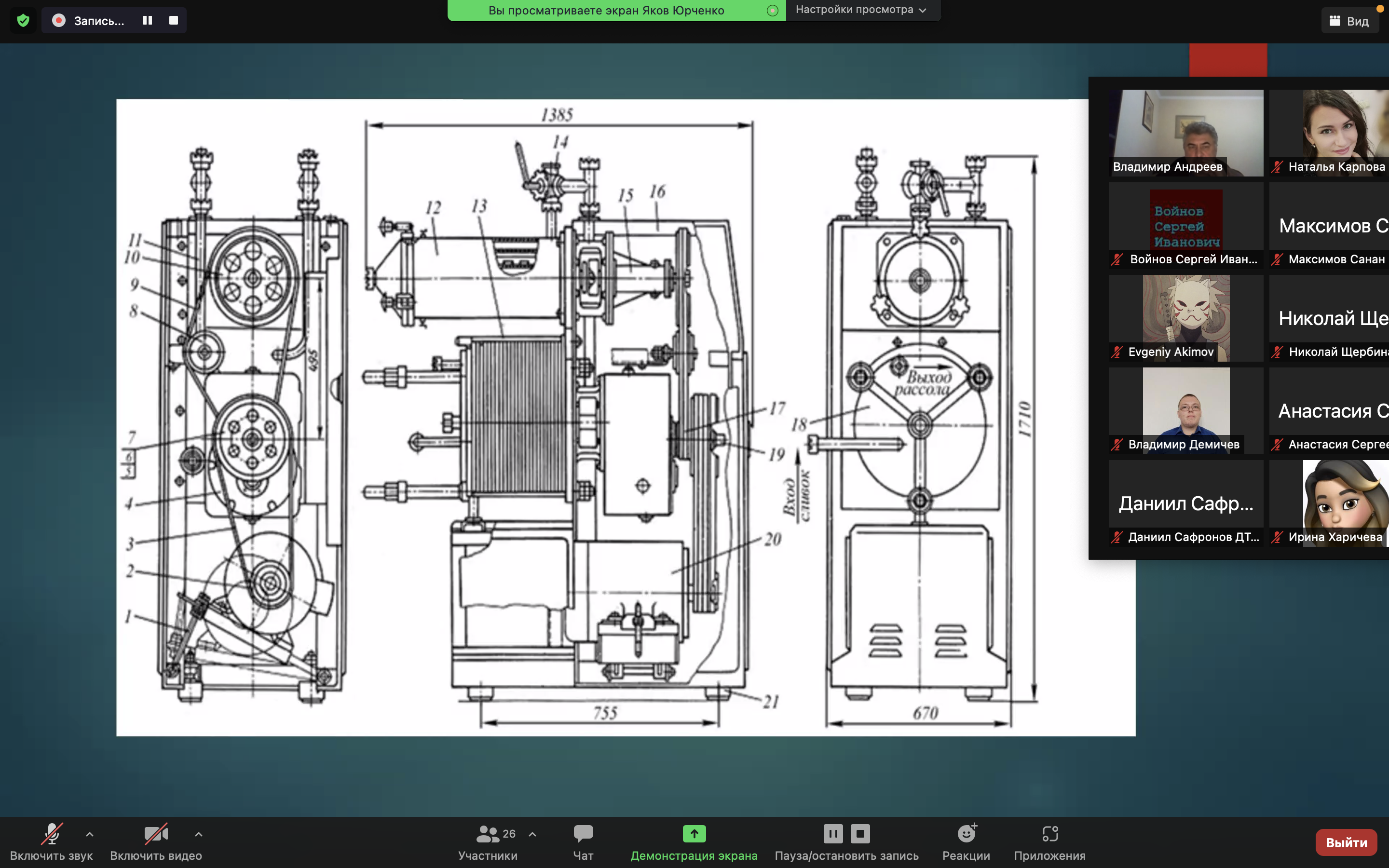Toggle camera with Включить видео
This screenshot has height=868, width=1389.
pyautogui.click(x=156, y=841)
